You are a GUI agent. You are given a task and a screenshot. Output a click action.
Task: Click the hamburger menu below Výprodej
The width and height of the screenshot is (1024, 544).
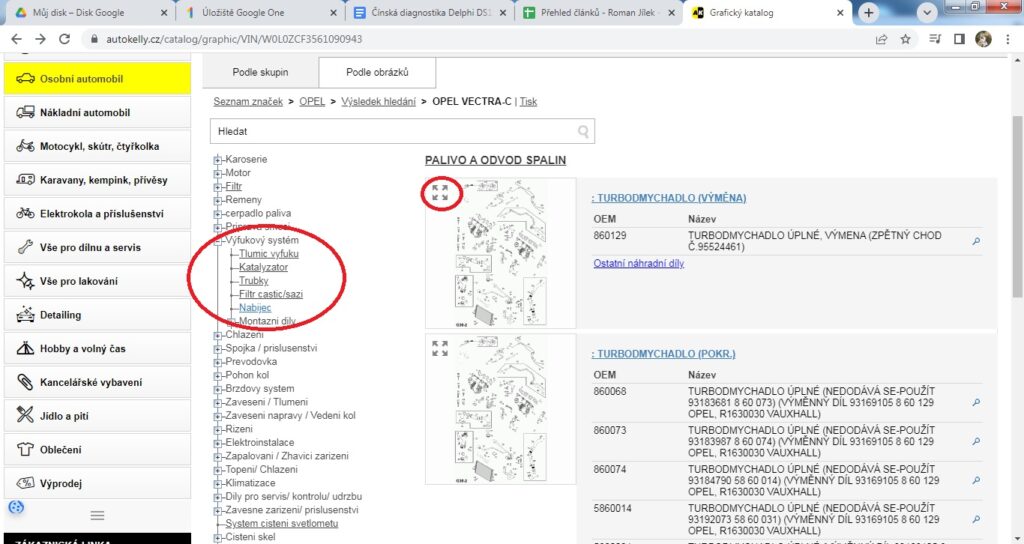tap(97, 515)
